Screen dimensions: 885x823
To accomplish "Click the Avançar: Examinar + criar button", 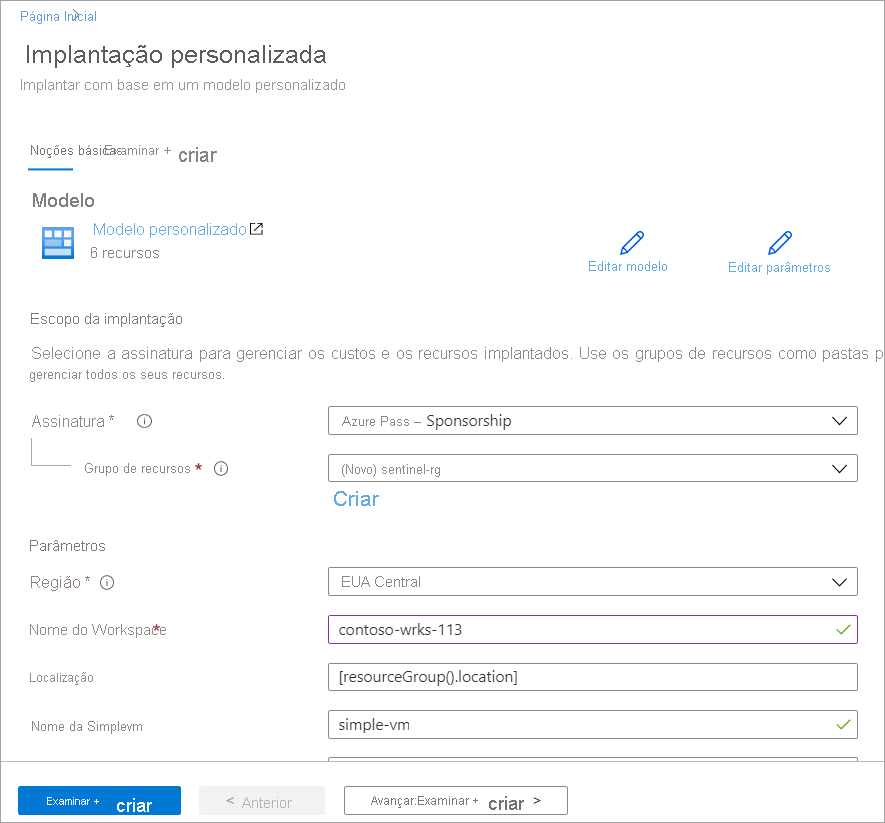I will pos(455,800).
